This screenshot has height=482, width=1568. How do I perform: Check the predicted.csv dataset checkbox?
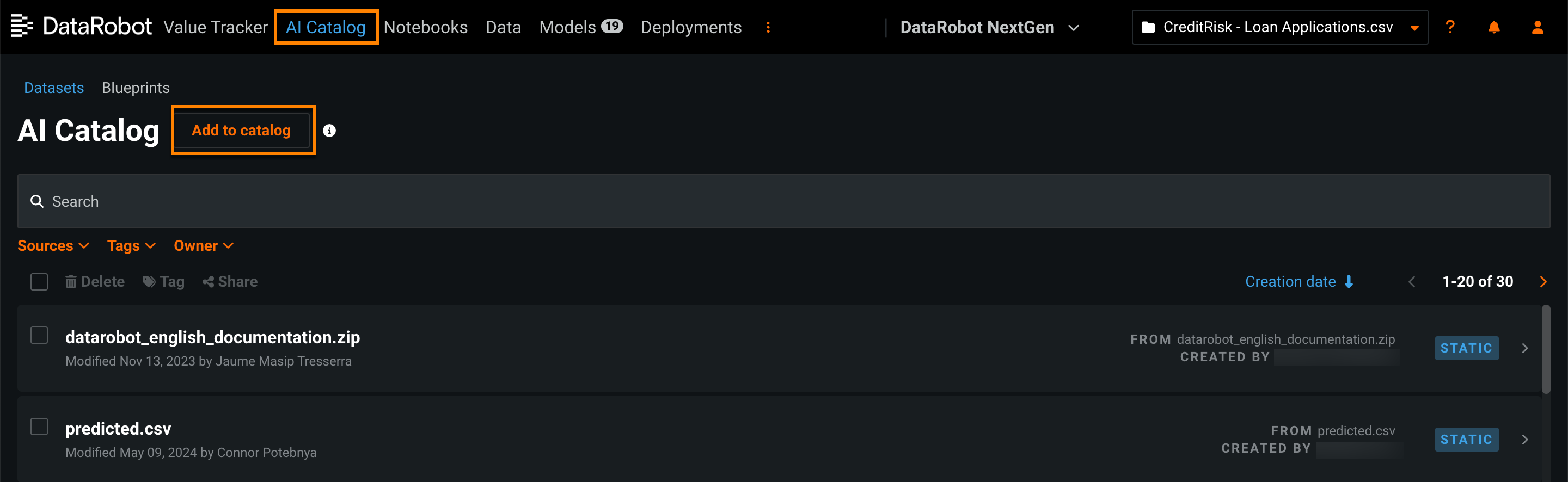[x=40, y=427]
